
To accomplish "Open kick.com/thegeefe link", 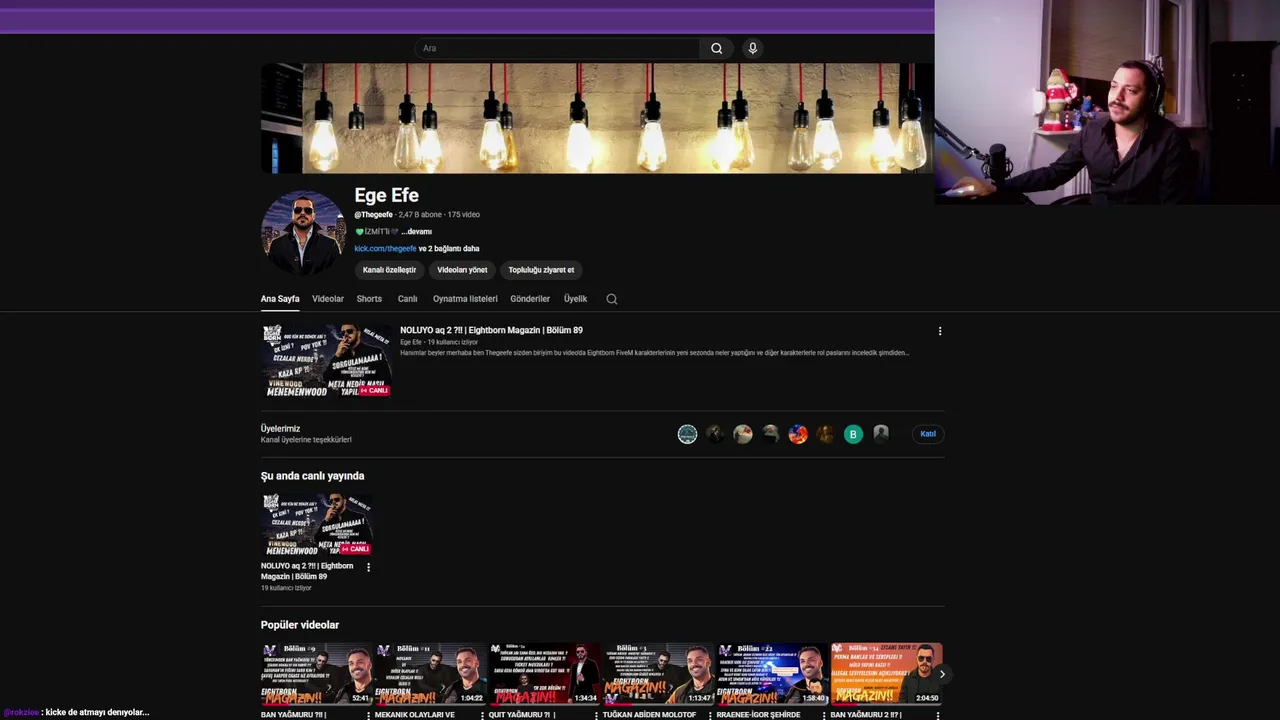I will [x=385, y=249].
